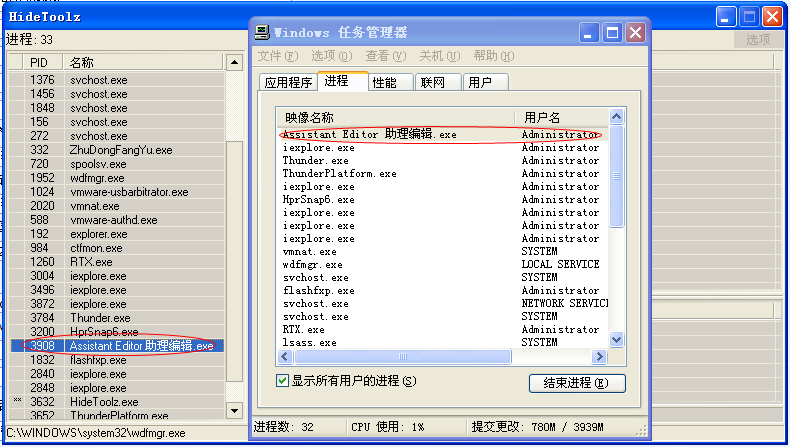
Task: Switch to the 进程 tab
Action: [342, 81]
